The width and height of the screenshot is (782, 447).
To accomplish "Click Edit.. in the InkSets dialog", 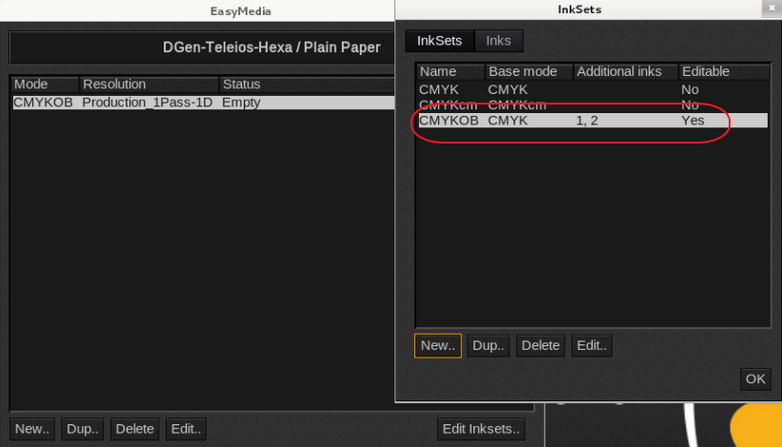I will point(591,345).
